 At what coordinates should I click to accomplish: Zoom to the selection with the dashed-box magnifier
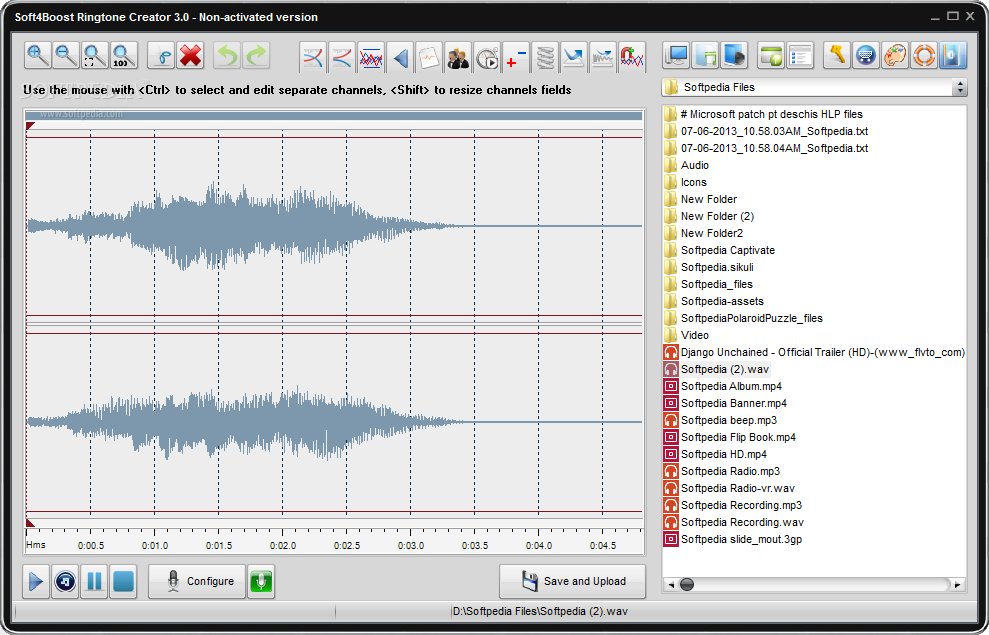[95, 55]
